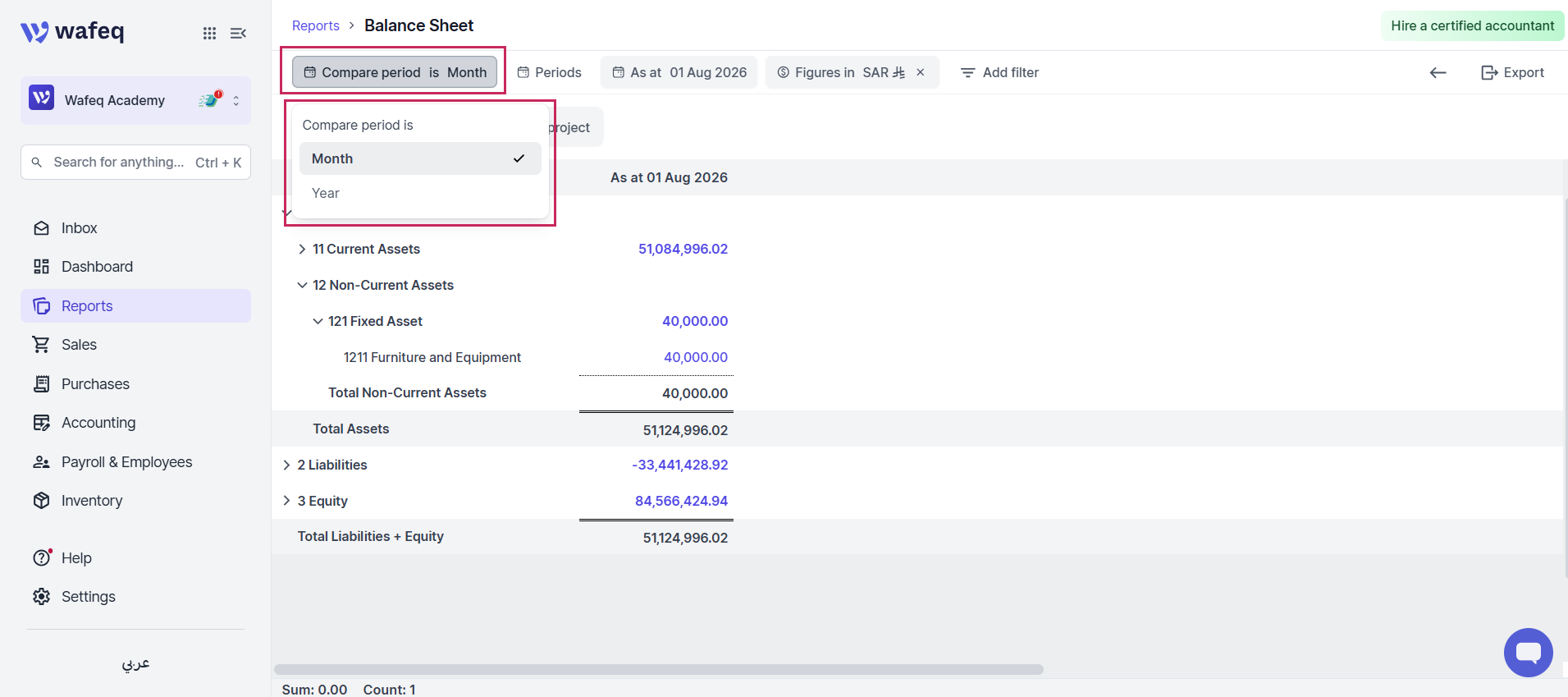Switch language to Arabic (عربي)
The image size is (1568, 697).
click(135, 663)
